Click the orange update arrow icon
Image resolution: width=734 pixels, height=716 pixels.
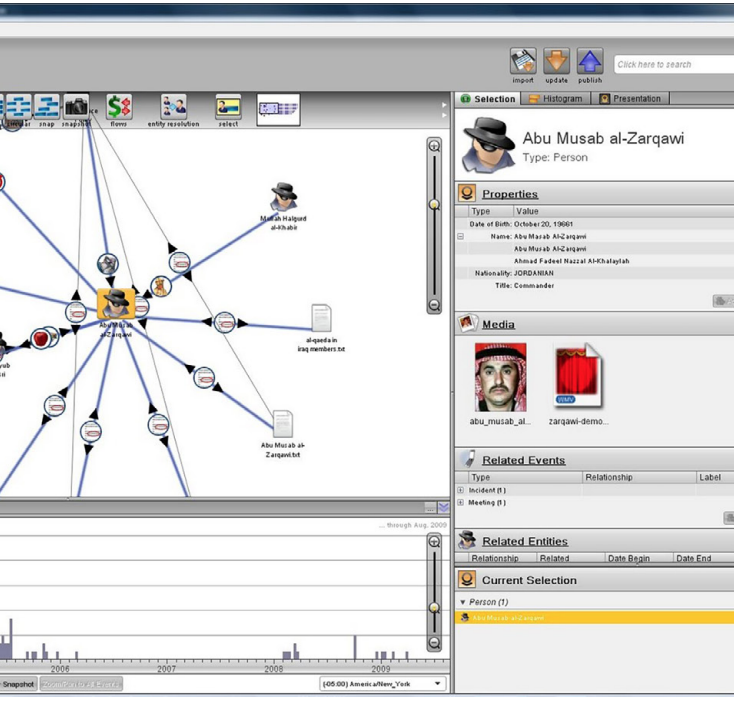coord(556,62)
